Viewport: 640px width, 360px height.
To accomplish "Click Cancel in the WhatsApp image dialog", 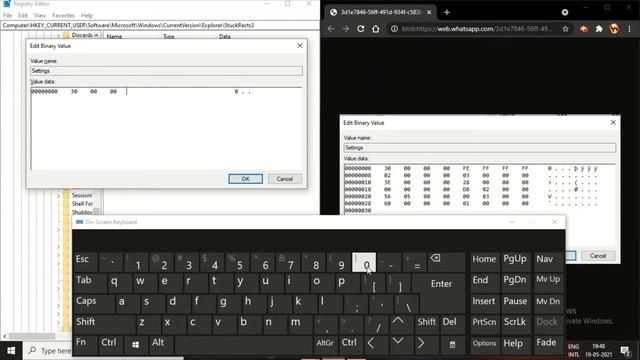I will tap(598, 256).
